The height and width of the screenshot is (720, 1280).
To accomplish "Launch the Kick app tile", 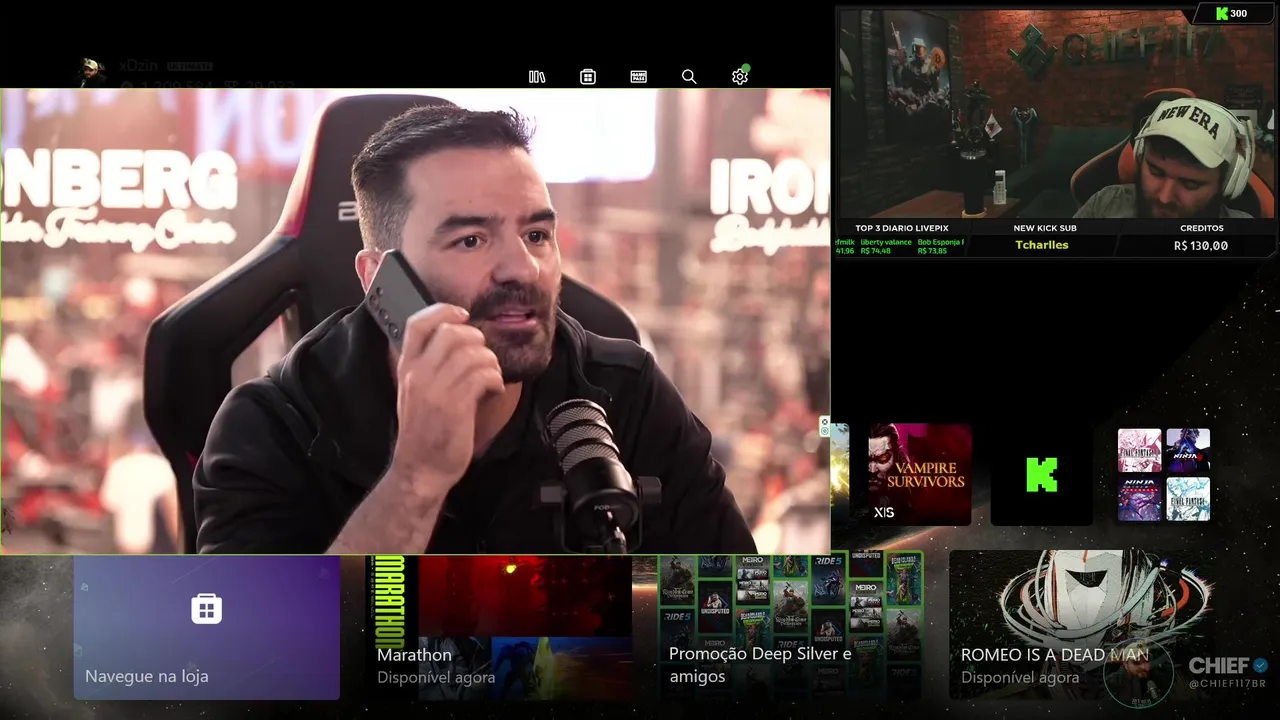I will click(1041, 474).
